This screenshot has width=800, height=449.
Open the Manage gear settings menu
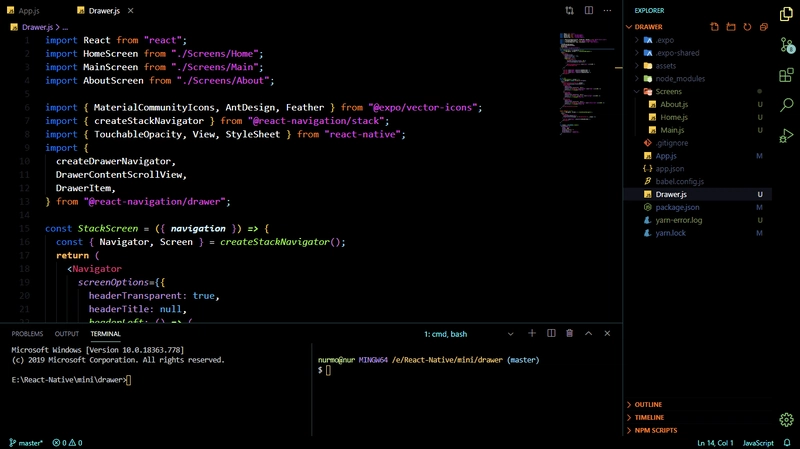pos(786,419)
